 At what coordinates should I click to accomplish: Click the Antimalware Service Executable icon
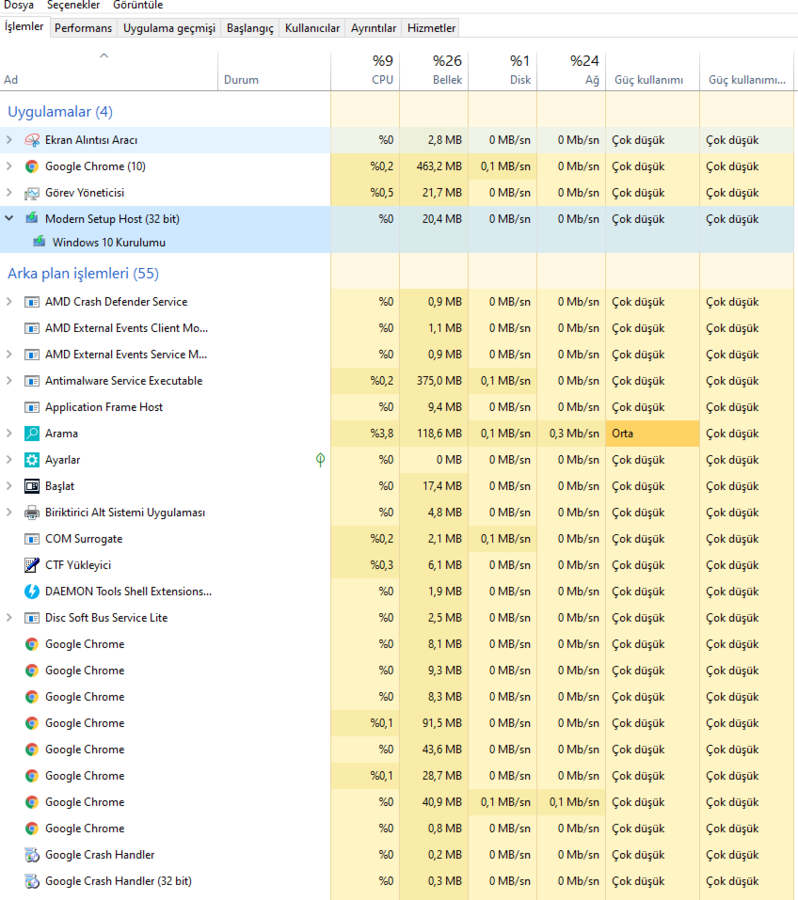32,381
